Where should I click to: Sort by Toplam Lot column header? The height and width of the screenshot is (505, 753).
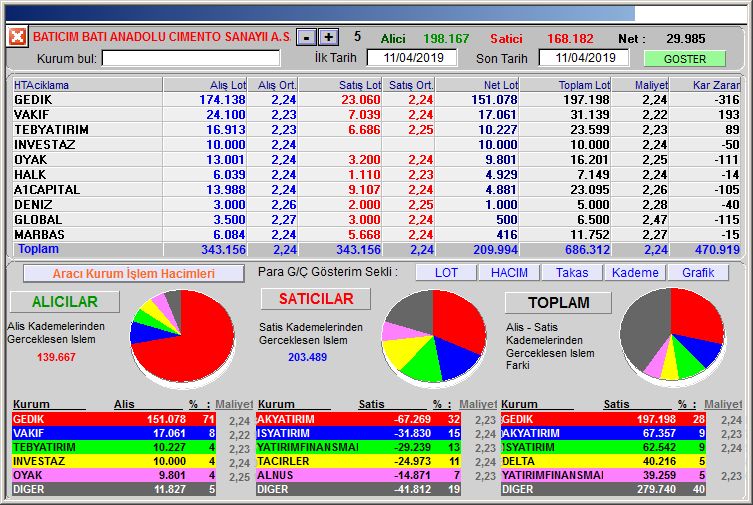pos(566,85)
